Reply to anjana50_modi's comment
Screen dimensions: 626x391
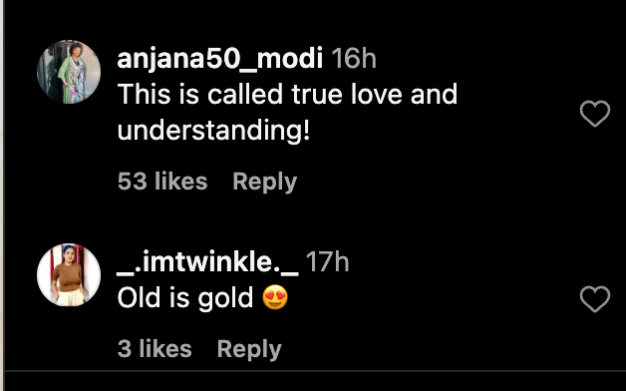click(265, 182)
